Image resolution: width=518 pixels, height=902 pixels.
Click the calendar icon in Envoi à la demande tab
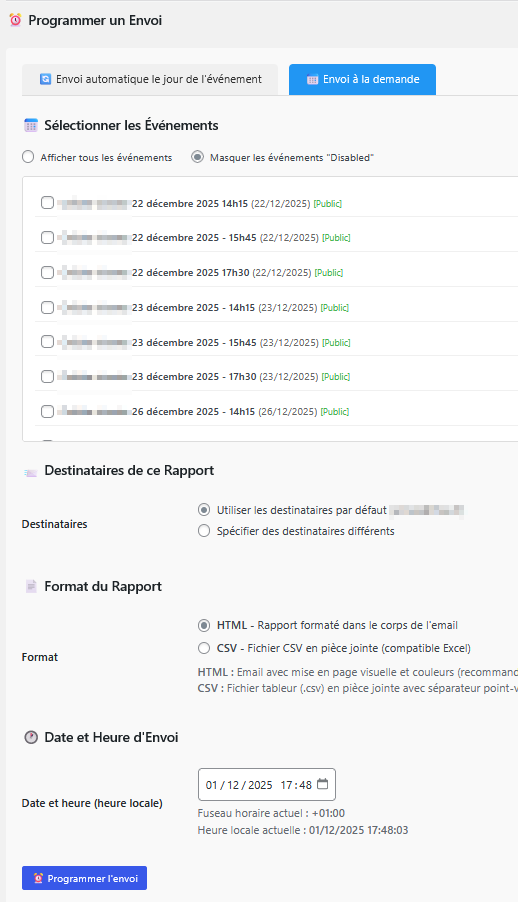[312, 79]
